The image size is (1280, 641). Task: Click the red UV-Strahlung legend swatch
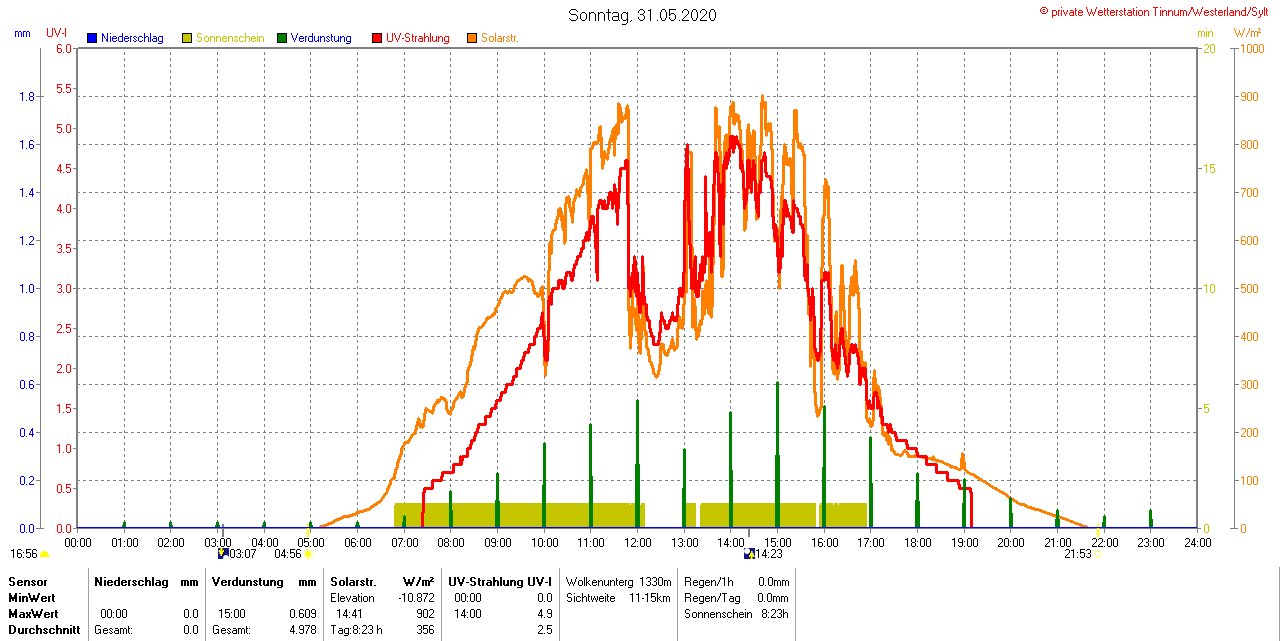pyautogui.click(x=377, y=38)
